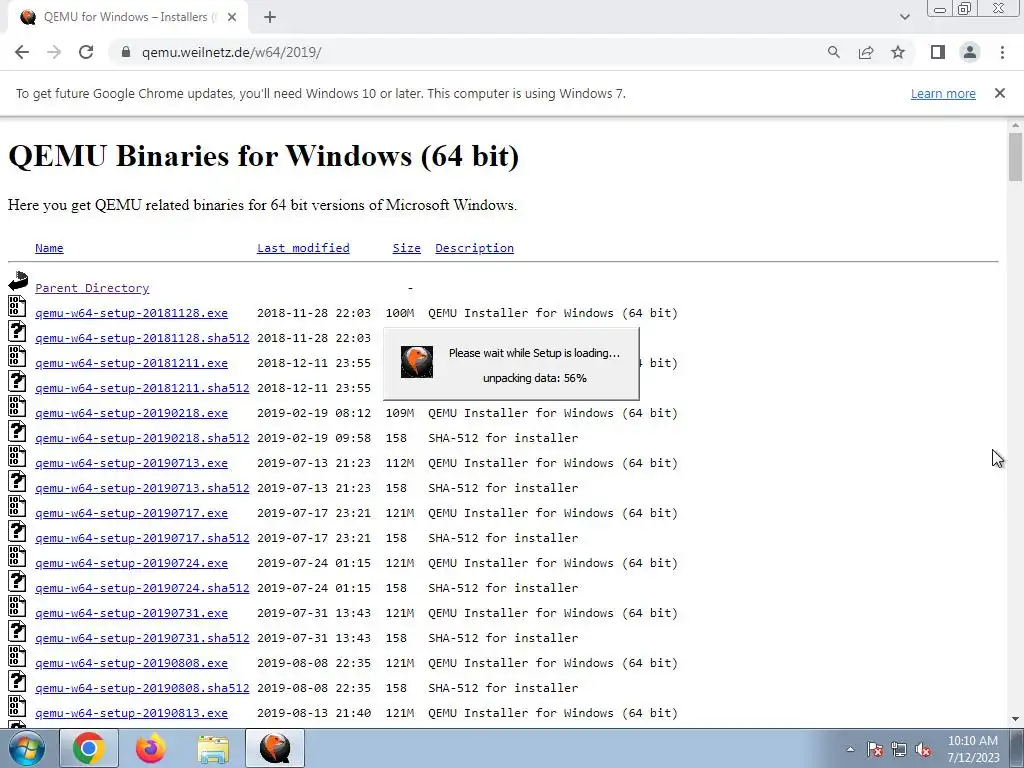Screen dimensions: 1024x768
Task: Download qemu-w64-setup-20190731.exe
Action: [131, 613]
